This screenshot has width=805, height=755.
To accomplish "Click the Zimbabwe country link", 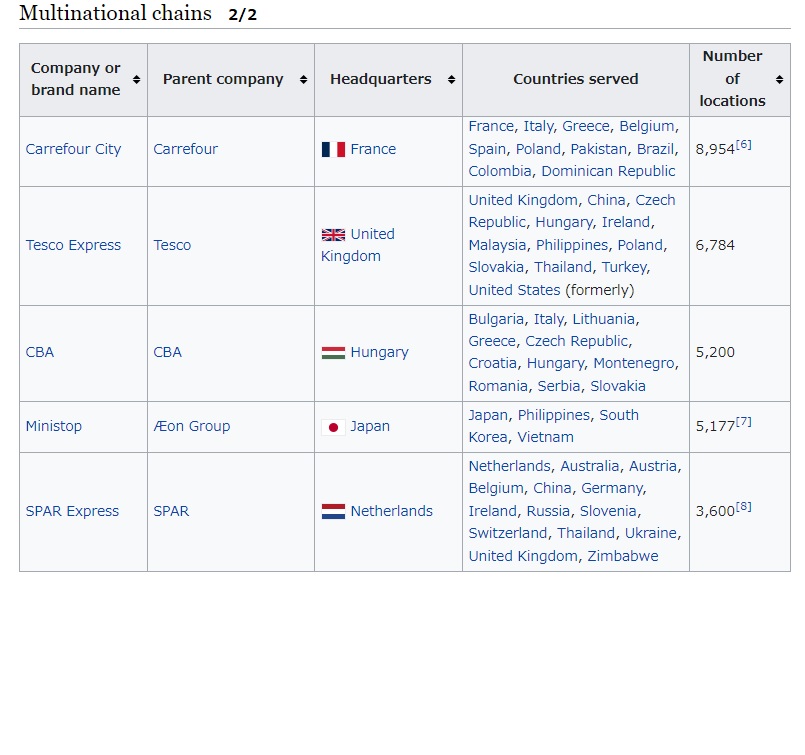I will [622, 556].
